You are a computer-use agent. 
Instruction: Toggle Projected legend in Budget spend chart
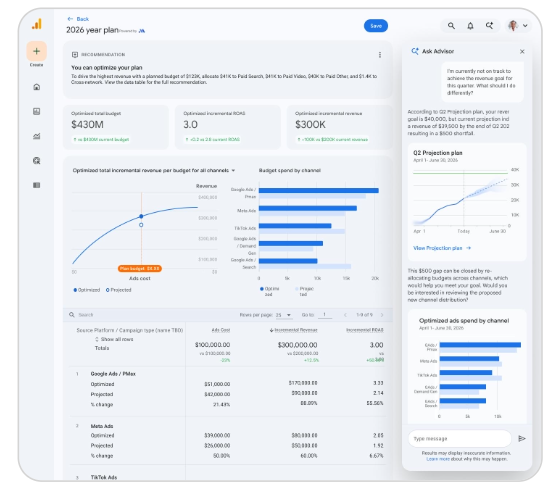coord(304,291)
